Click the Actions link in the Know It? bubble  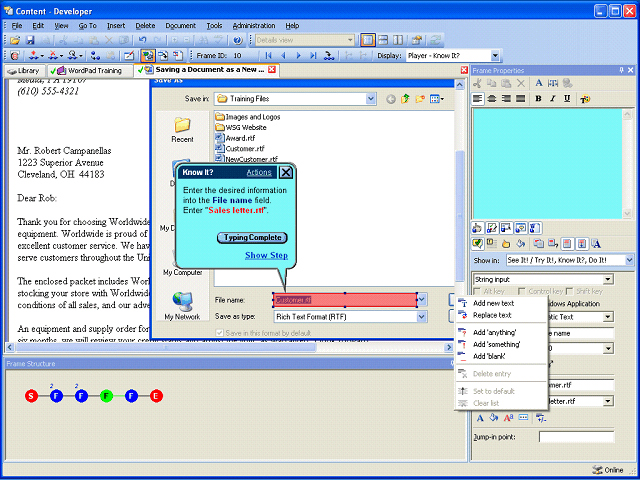[x=259, y=172]
